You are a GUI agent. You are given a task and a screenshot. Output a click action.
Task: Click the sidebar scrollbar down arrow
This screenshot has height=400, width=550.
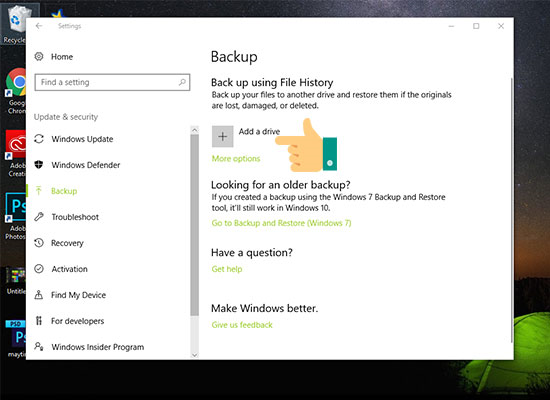[x=195, y=355]
